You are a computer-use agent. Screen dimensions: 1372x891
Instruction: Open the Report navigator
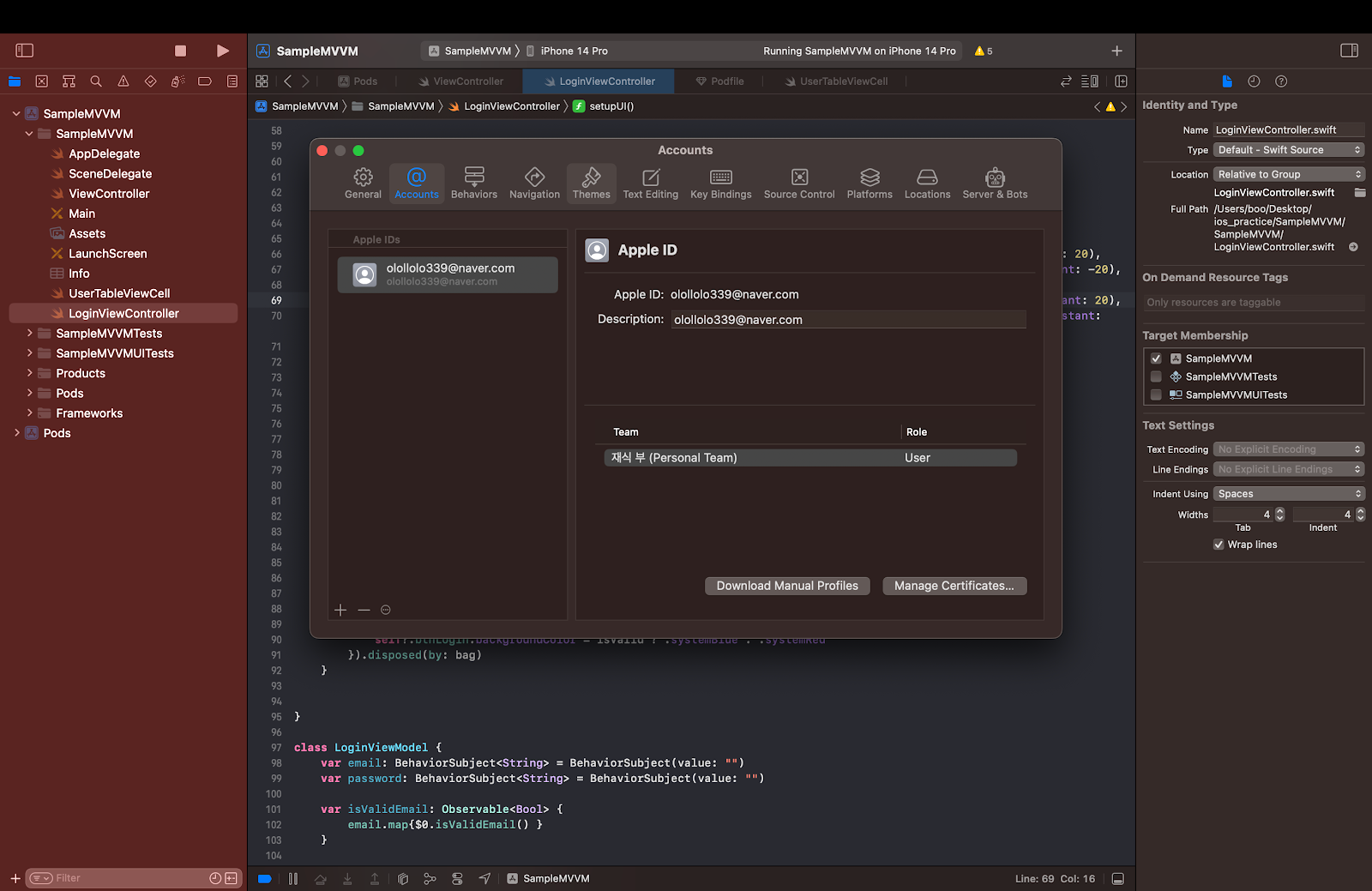232,81
